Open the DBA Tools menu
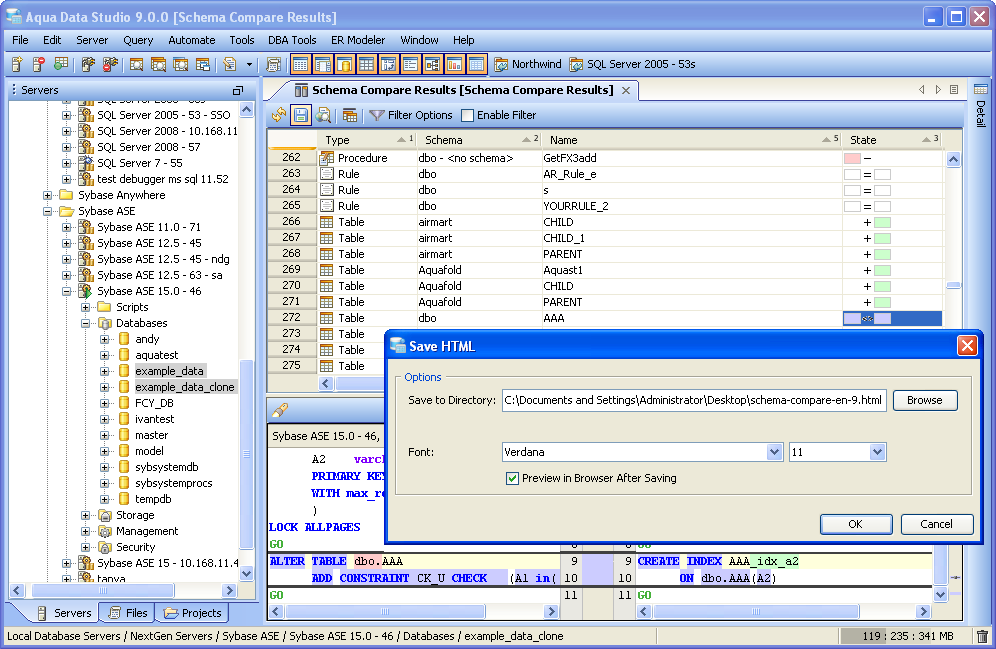This screenshot has width=996, height=649. pos(292,40)
